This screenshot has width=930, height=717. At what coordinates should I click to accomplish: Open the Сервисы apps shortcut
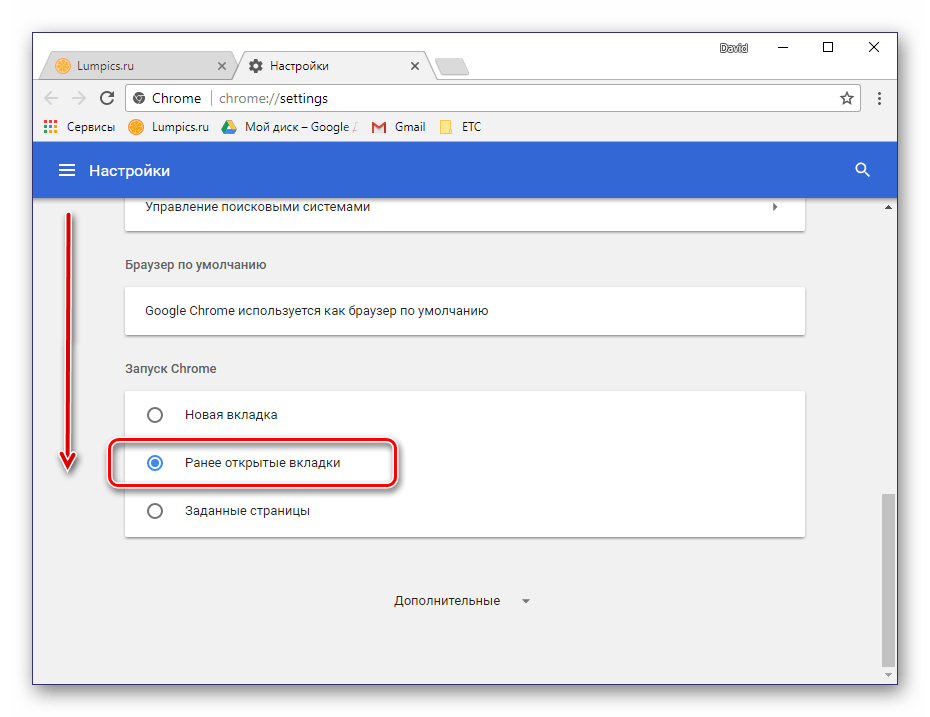coord(79,127)
